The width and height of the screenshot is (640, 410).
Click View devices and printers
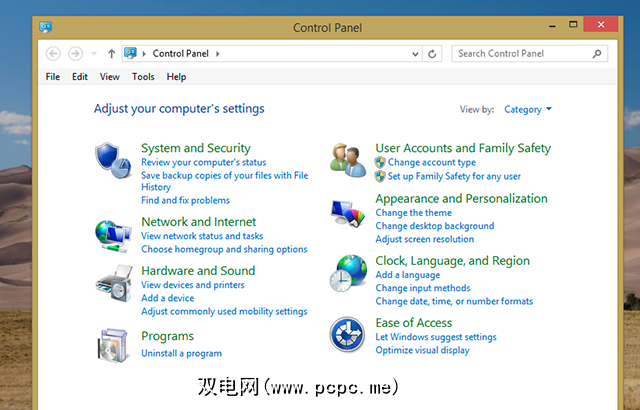pos(193,285)
